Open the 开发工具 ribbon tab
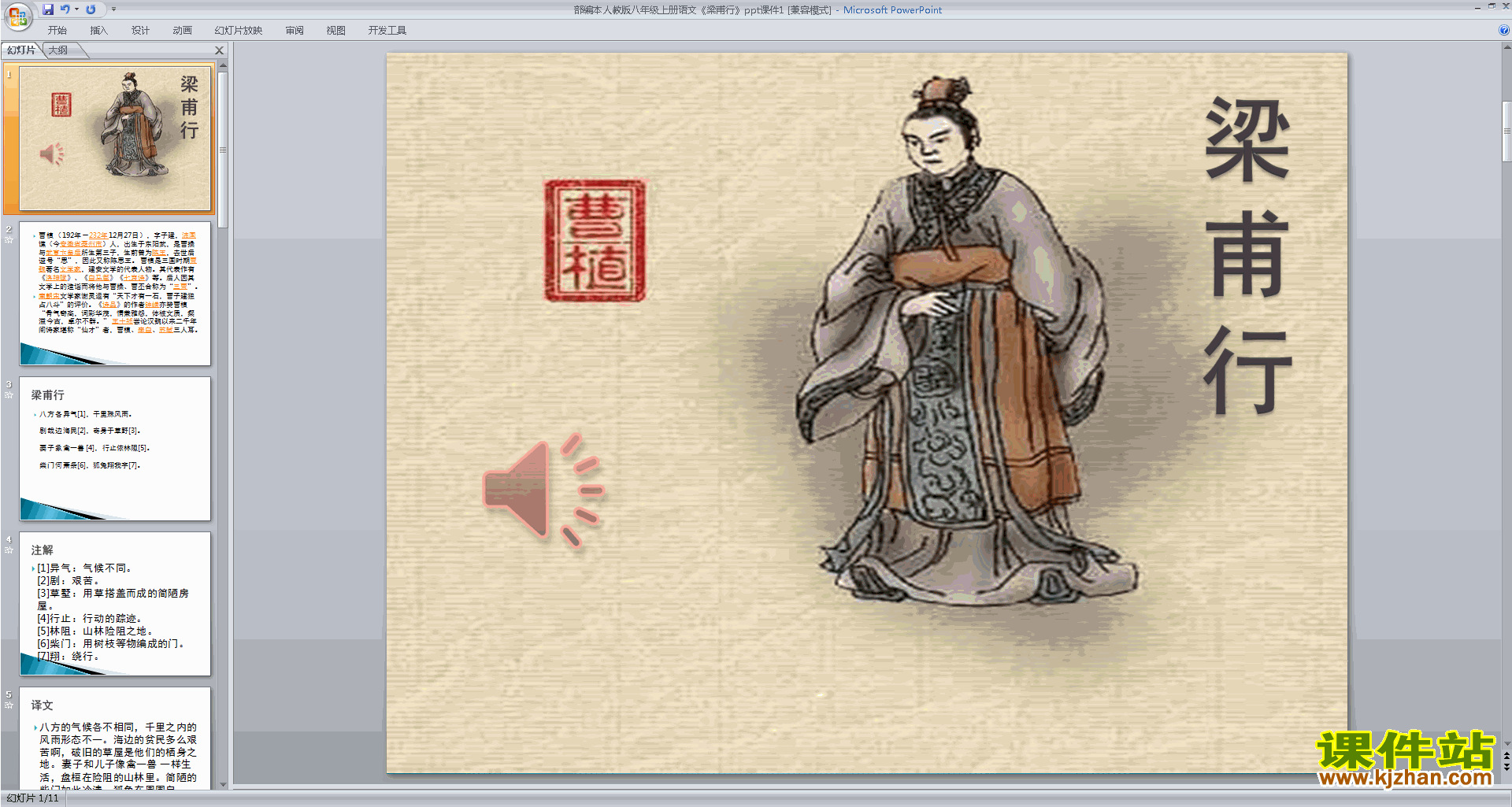The image size is (1512, 807). [x=387, y=31]
